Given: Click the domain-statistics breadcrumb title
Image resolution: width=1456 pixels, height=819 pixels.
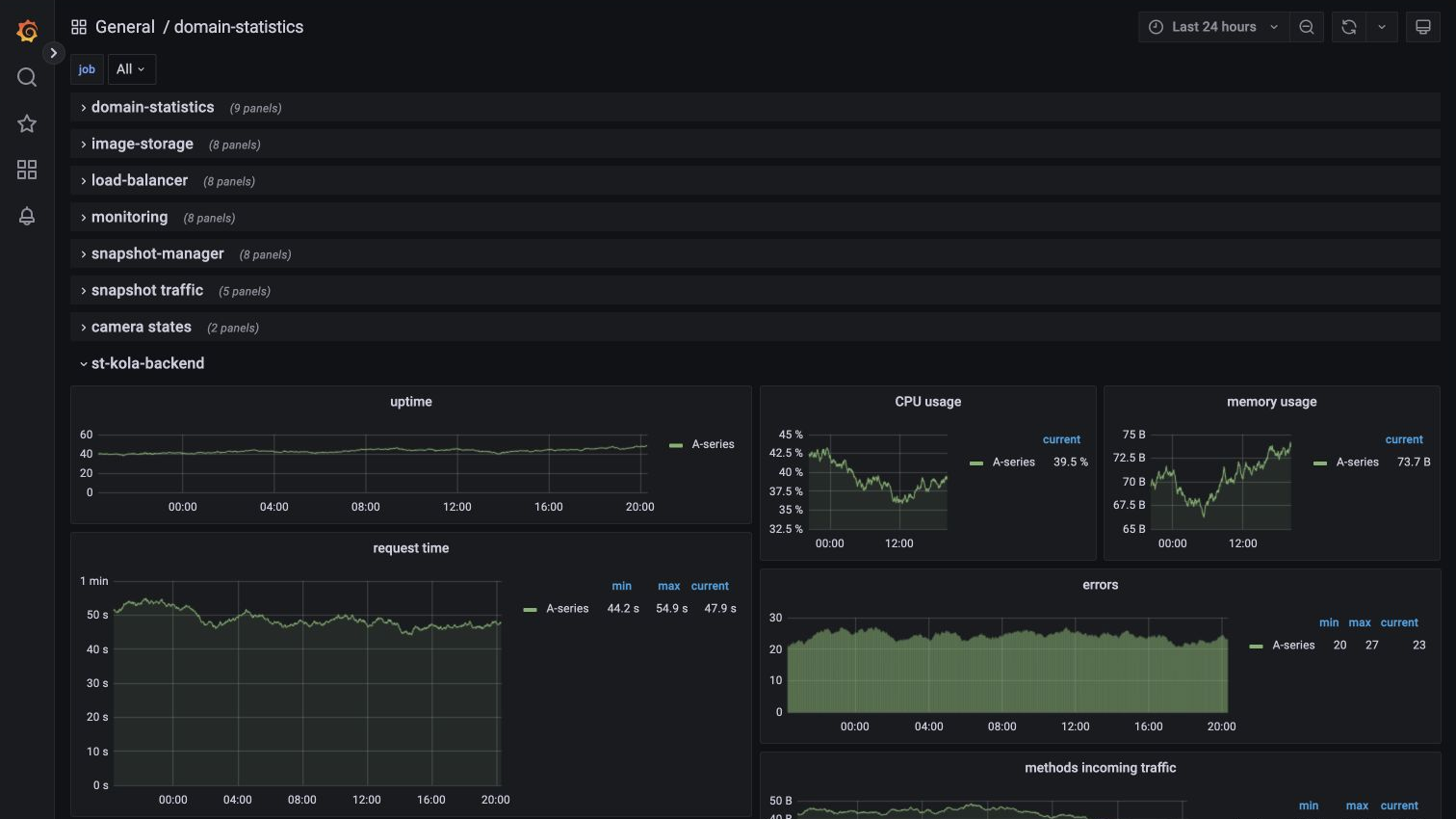Looking at the screenshot, I should (x=239, y=27).
